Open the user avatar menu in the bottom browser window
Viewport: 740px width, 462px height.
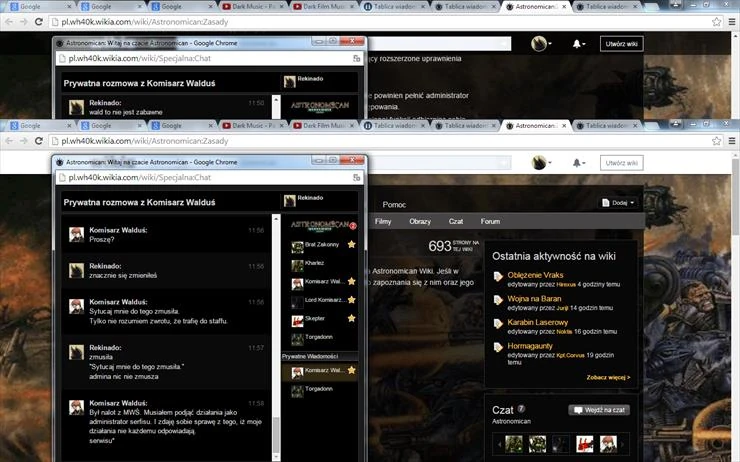(x=541, y=163)
